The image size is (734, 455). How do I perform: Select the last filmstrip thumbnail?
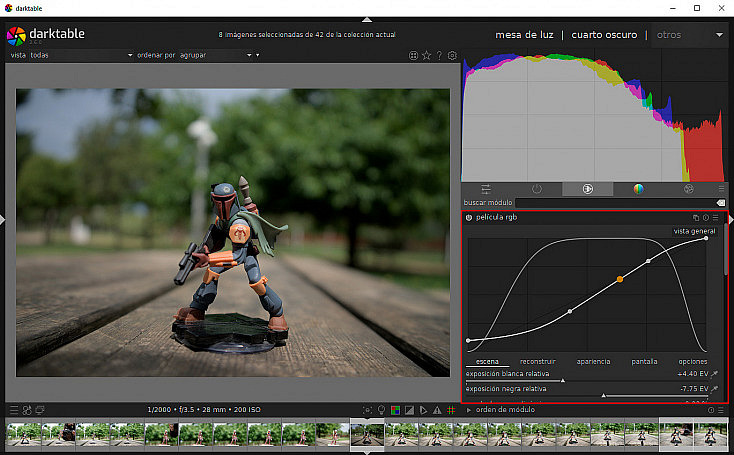pyautogui.click(x=711, y=434)
